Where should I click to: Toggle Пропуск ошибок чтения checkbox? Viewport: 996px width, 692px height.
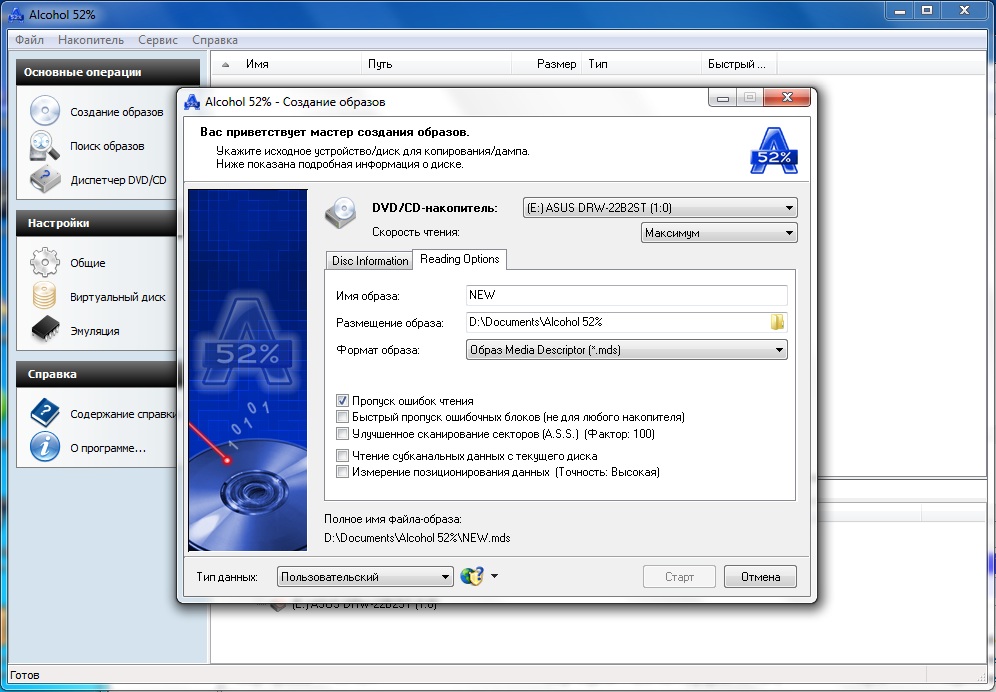[342, 401]
